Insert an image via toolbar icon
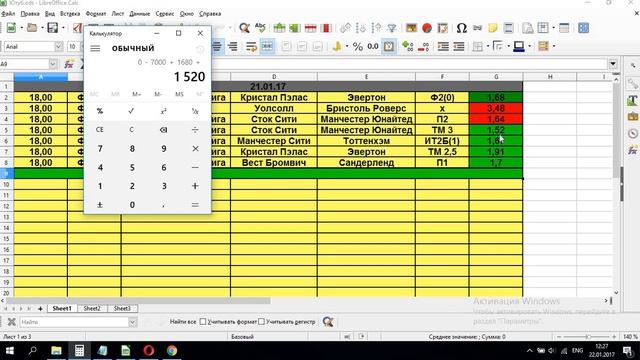The width and height of the screenshot is (640, 360). (411, 28)
